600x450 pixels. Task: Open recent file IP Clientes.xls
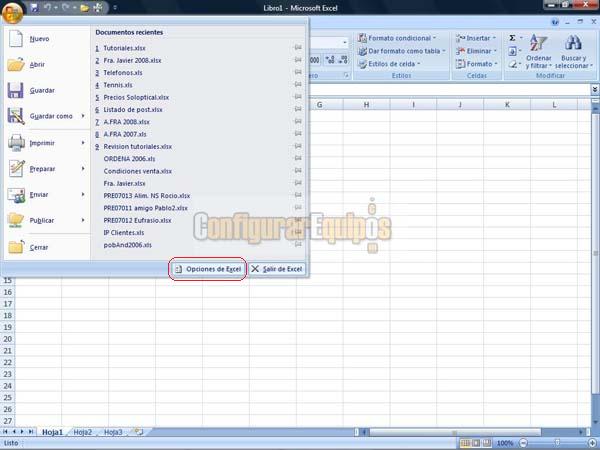pyautogui.click(x=124, y=233)
